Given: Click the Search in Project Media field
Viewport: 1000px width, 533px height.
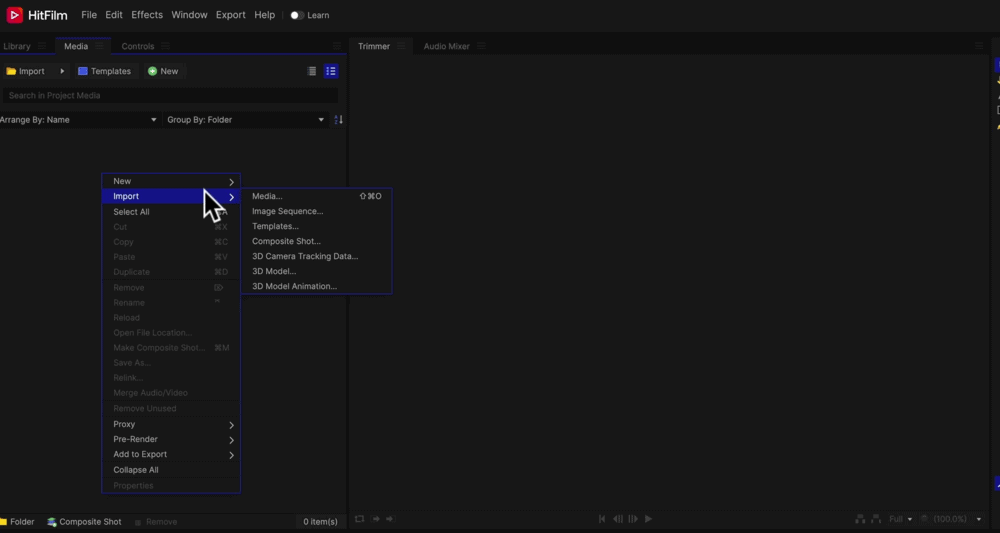Looking at the screenshot, I should tap(170, 96).
